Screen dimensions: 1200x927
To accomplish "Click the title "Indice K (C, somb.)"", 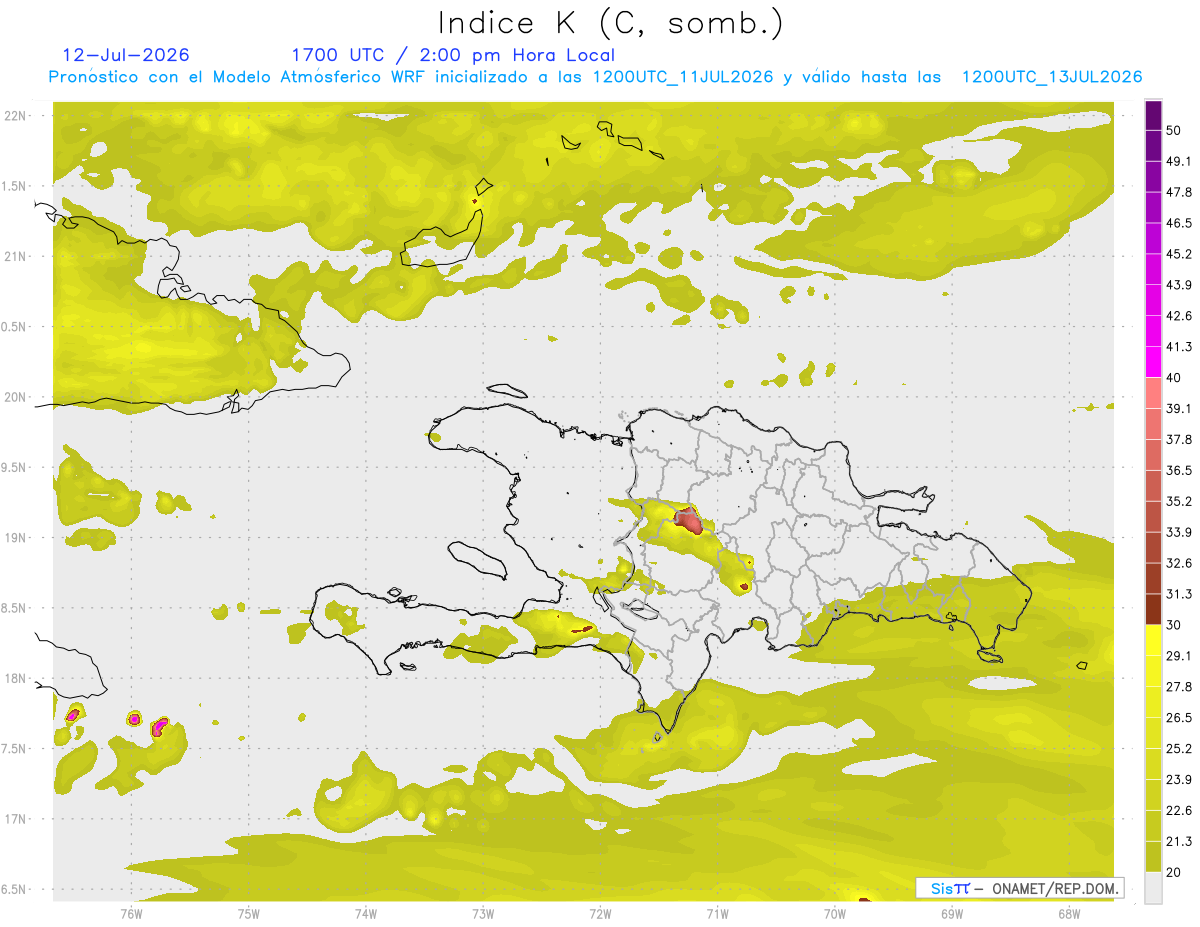I will point(611,23).
